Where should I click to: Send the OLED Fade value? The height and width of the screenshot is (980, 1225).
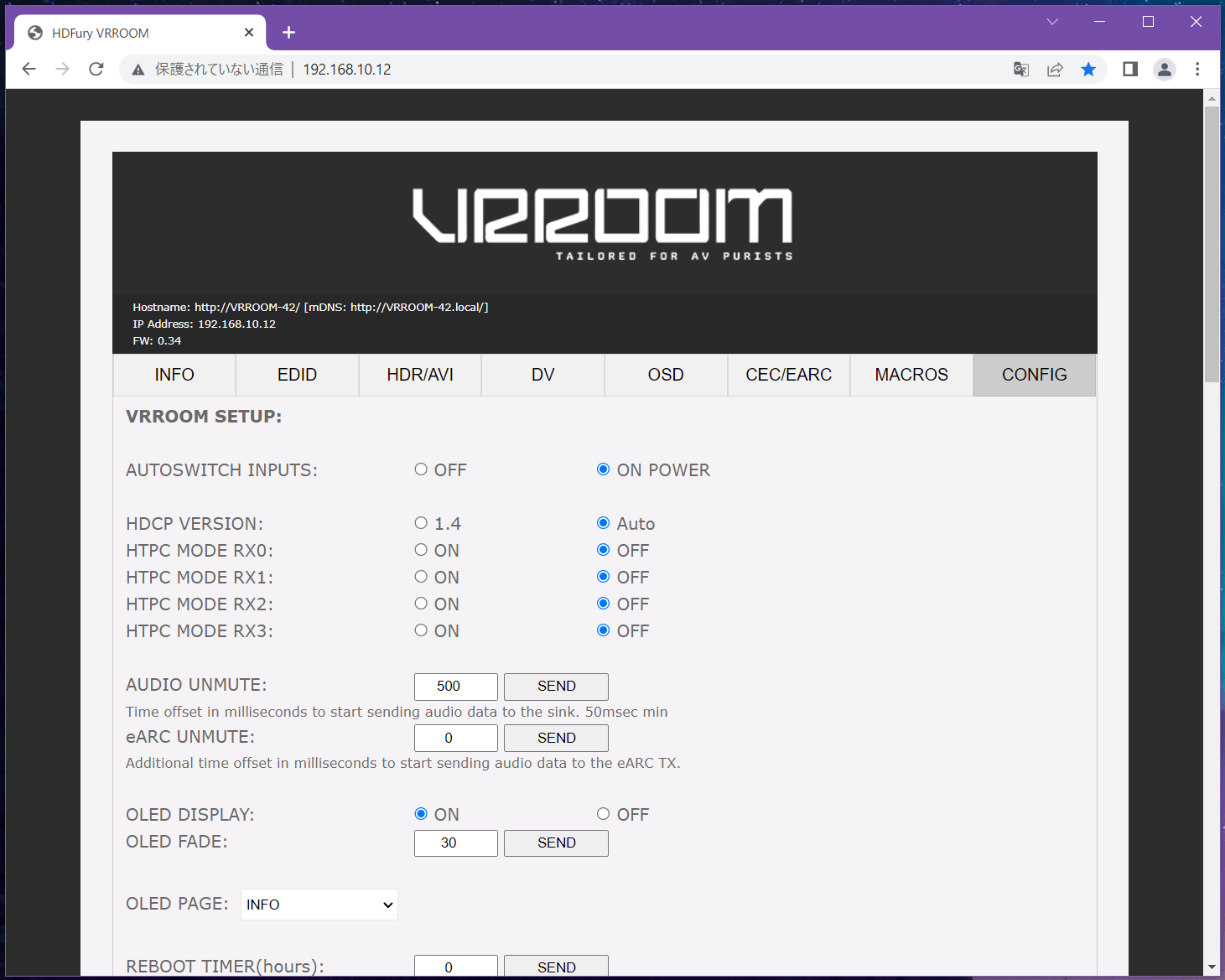556,843
